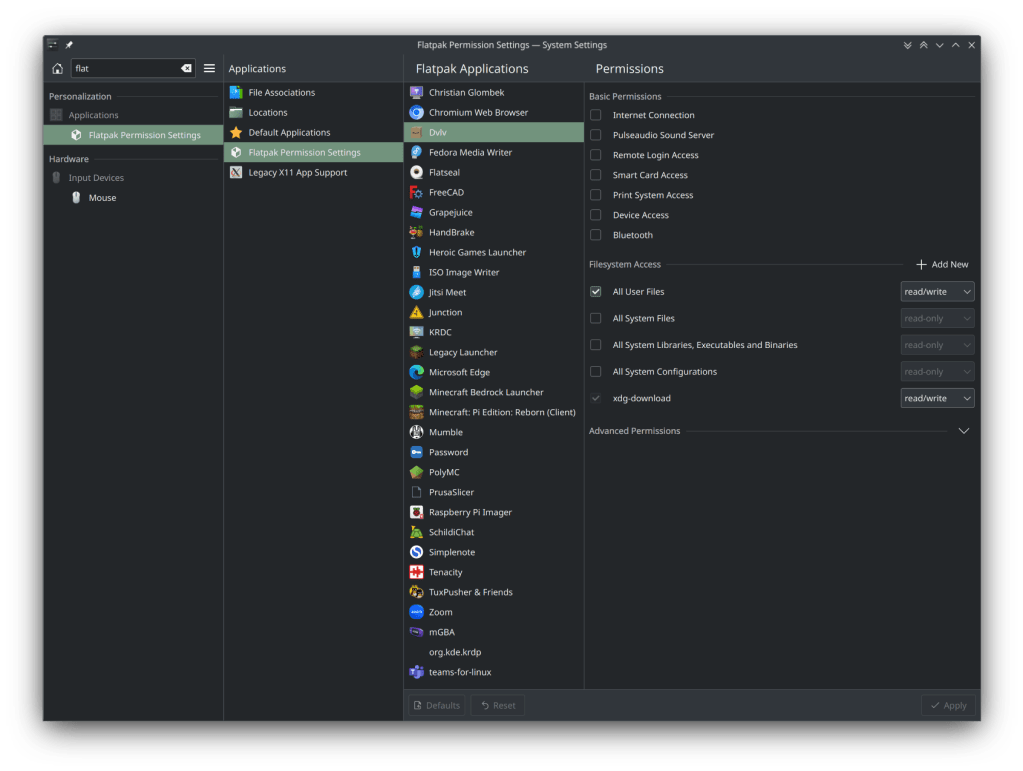1023x771 pixels.
Task: Open the read/write dropdown for All User Files
Action: pyautogui.click(x=936, y=291)
